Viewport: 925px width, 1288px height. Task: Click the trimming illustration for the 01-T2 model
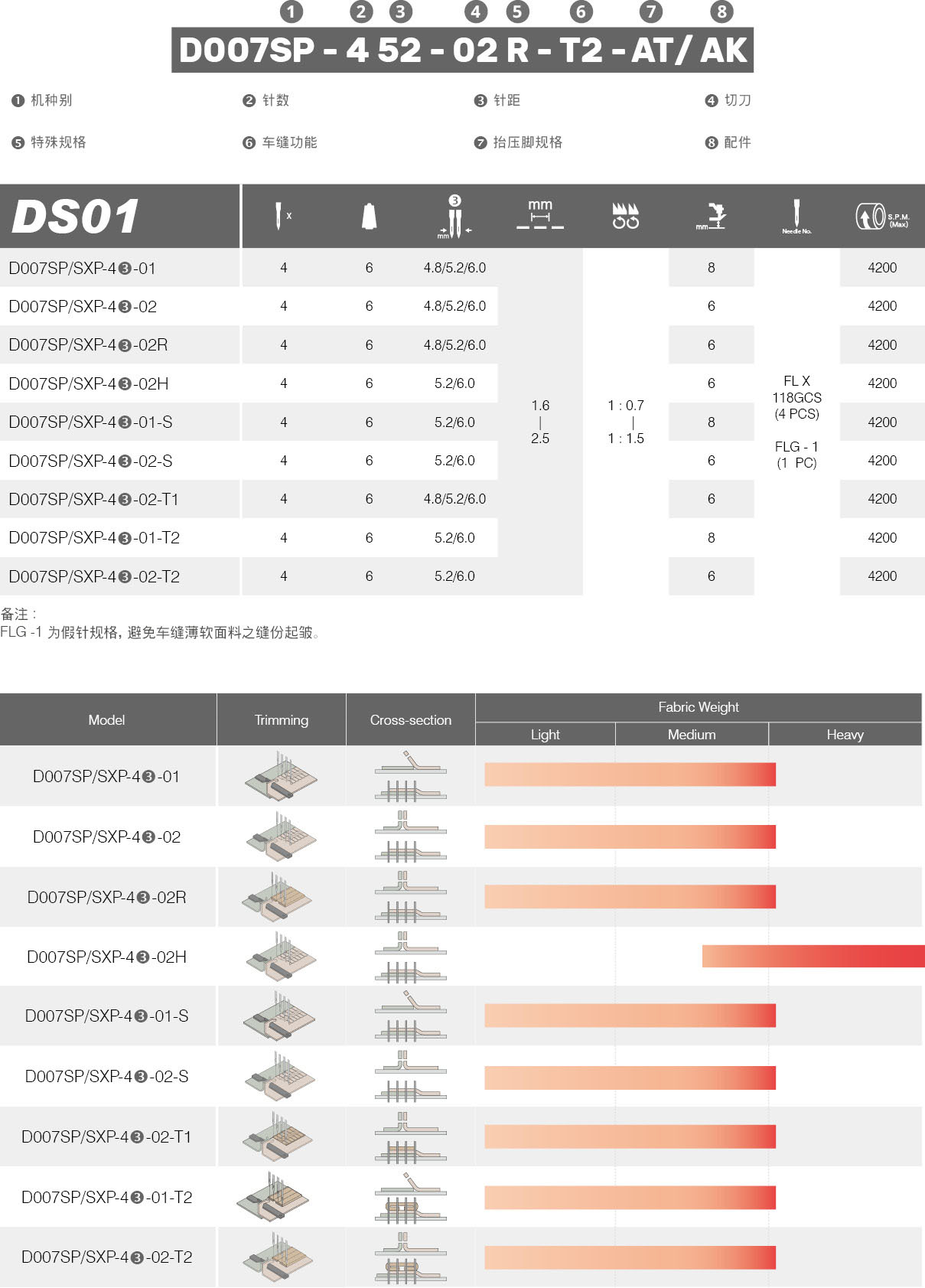pos(274,1197)
